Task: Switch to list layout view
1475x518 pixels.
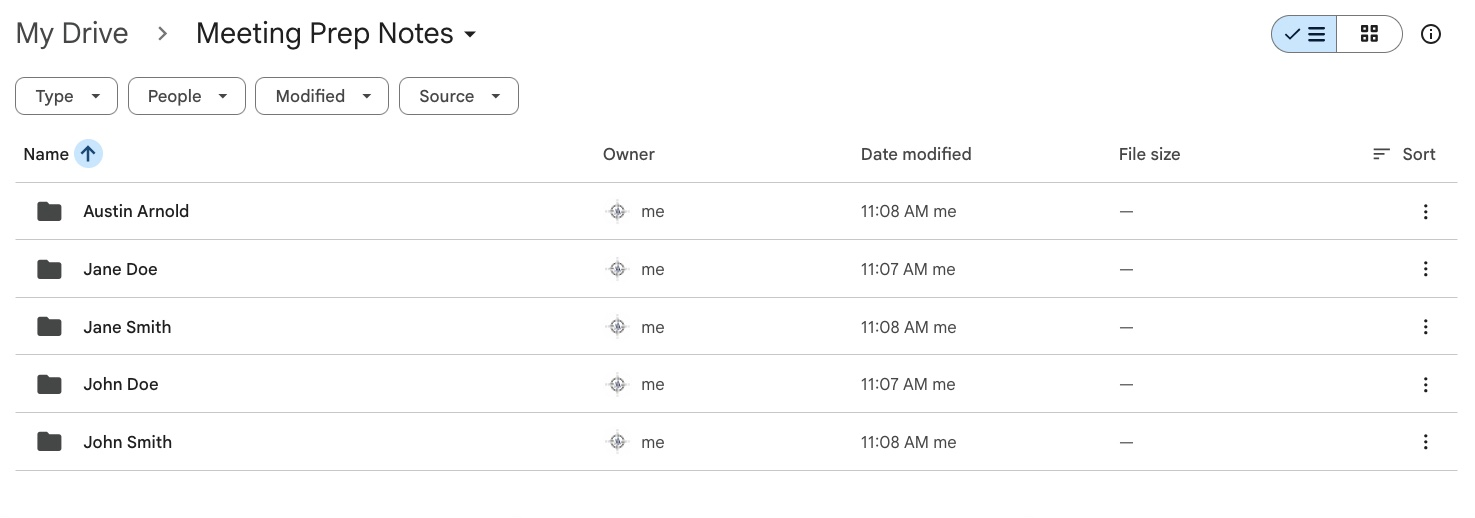Action: point(1304,34)
